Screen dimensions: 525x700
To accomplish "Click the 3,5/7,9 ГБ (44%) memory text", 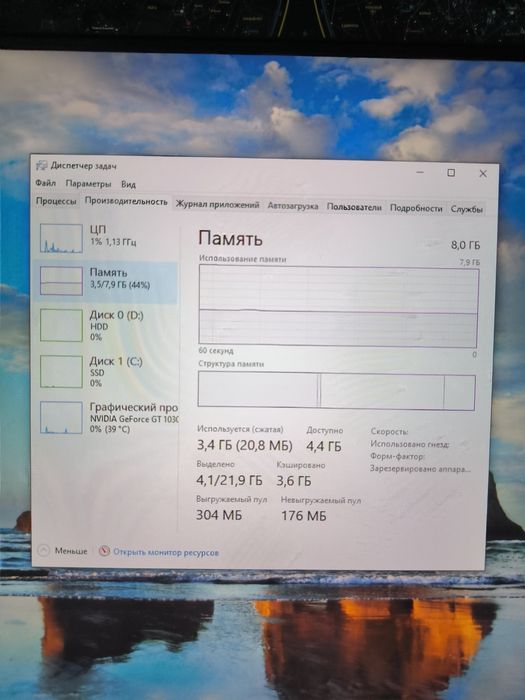I will (x=120, y=285).
